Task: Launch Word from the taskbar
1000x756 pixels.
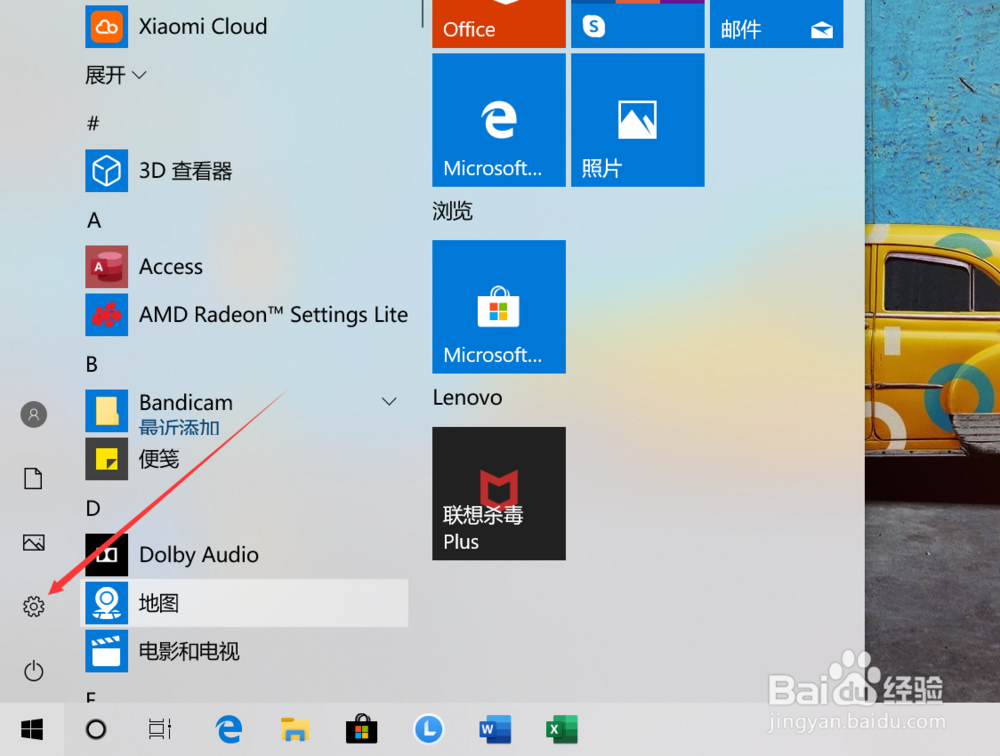Action: [496, 729]
